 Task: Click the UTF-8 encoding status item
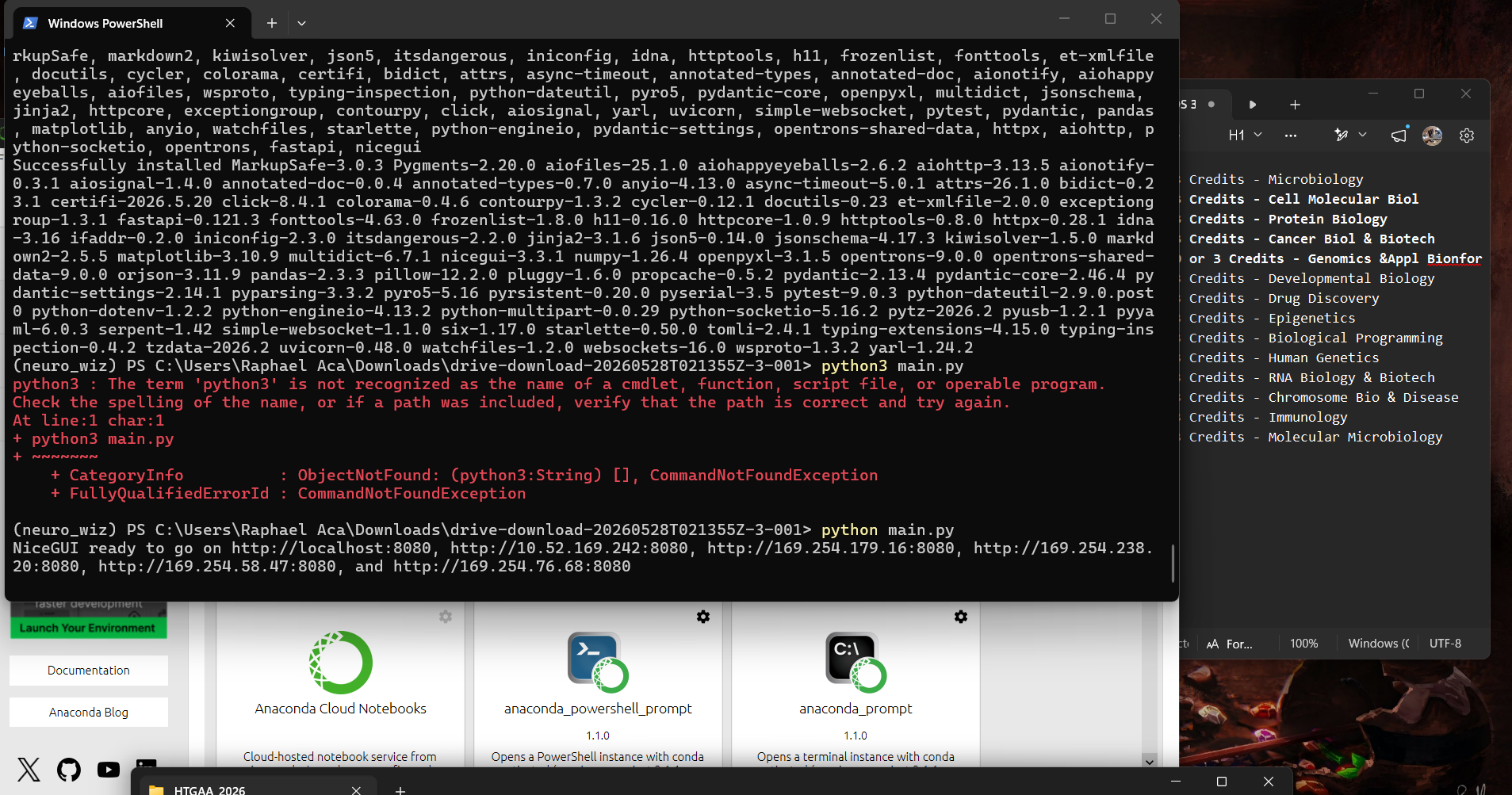click(x=1445, y=644)
